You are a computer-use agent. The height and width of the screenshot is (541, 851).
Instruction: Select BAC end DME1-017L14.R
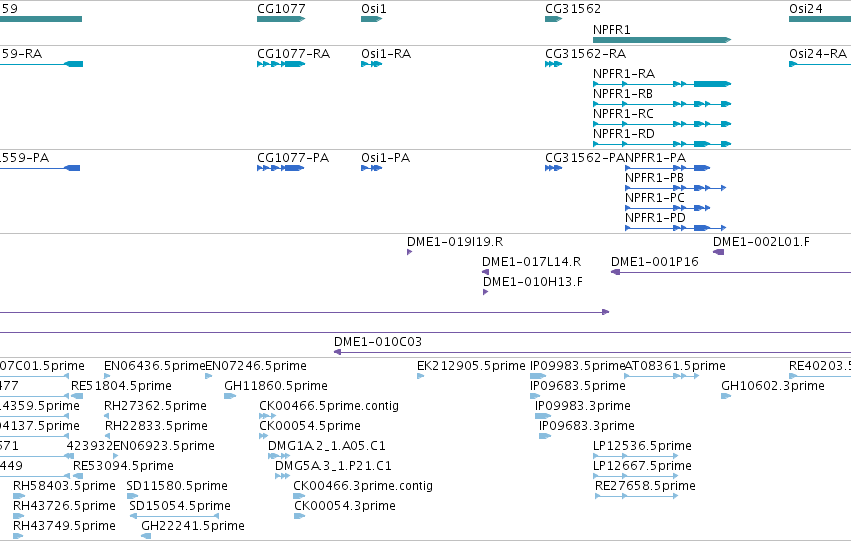click(486, 272)
